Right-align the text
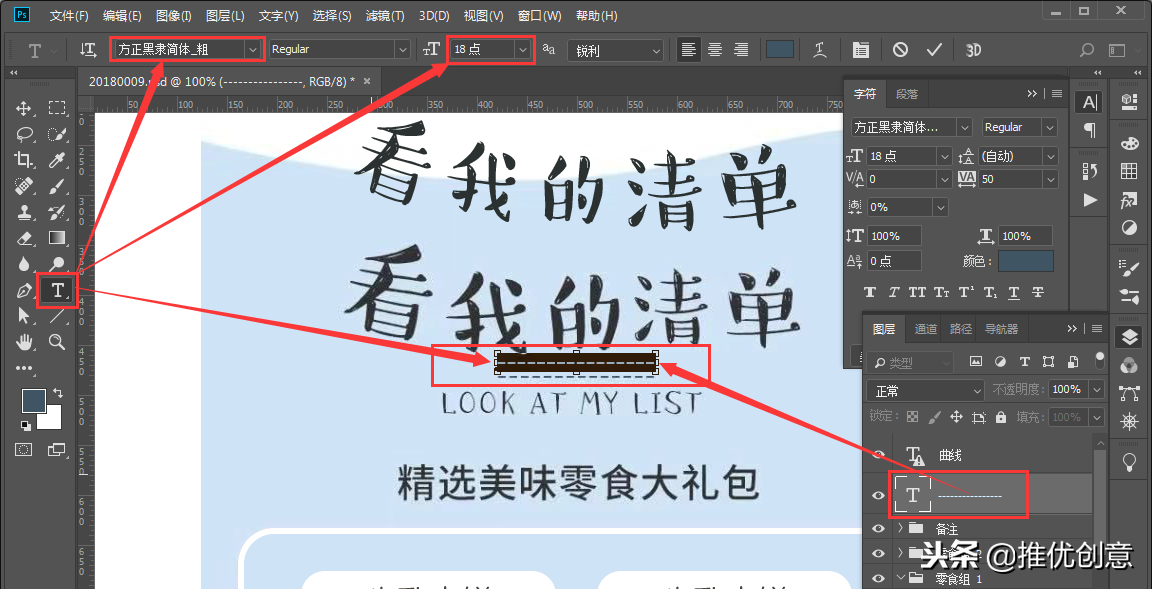Screen dimensions: 1152x589 pyautogui.click(x=741, y=49)
